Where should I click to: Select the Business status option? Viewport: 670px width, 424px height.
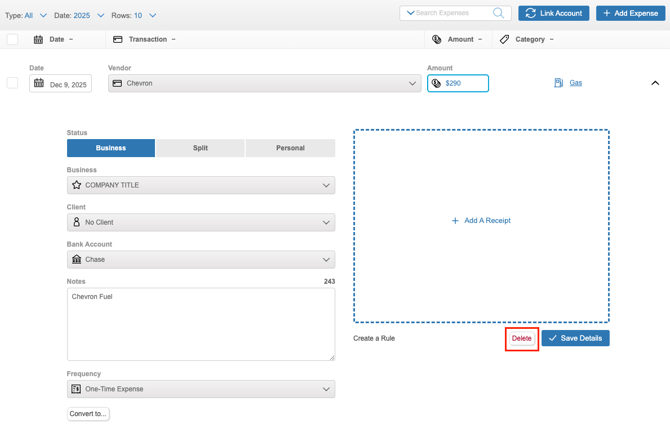[111, 148]
